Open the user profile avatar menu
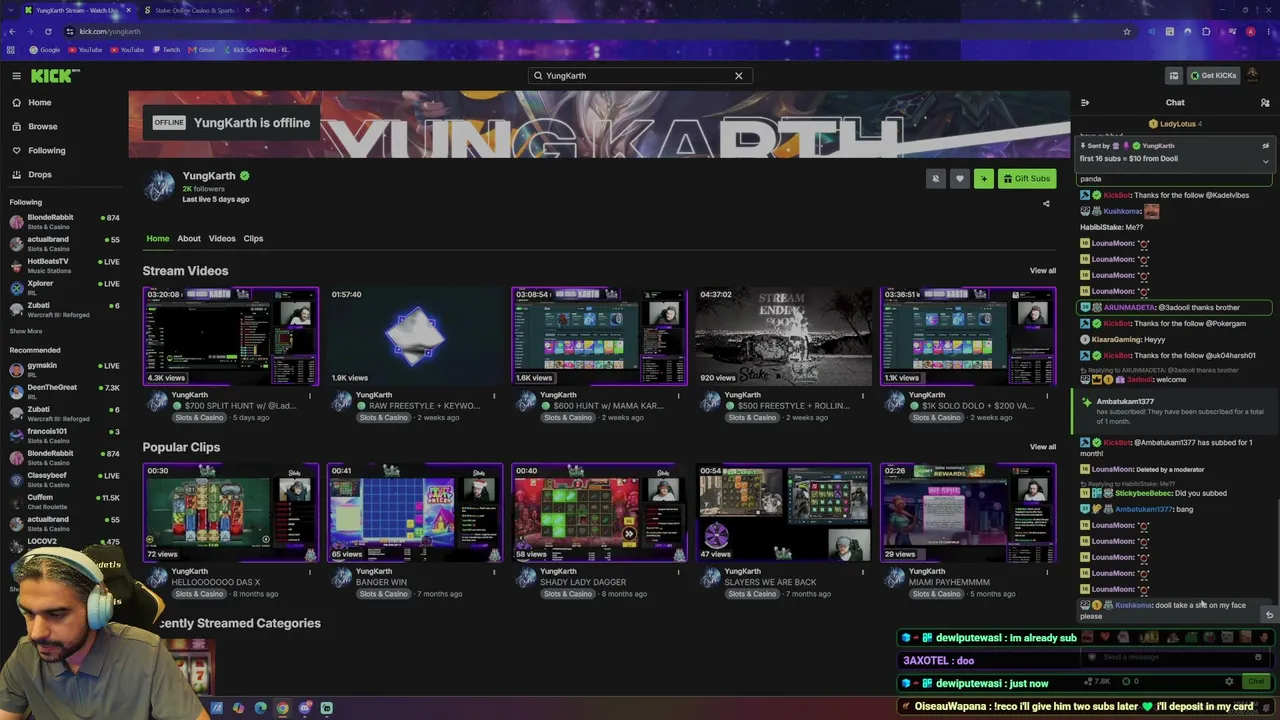This screenshot has width=1280, height=720. coord(1253,76)
